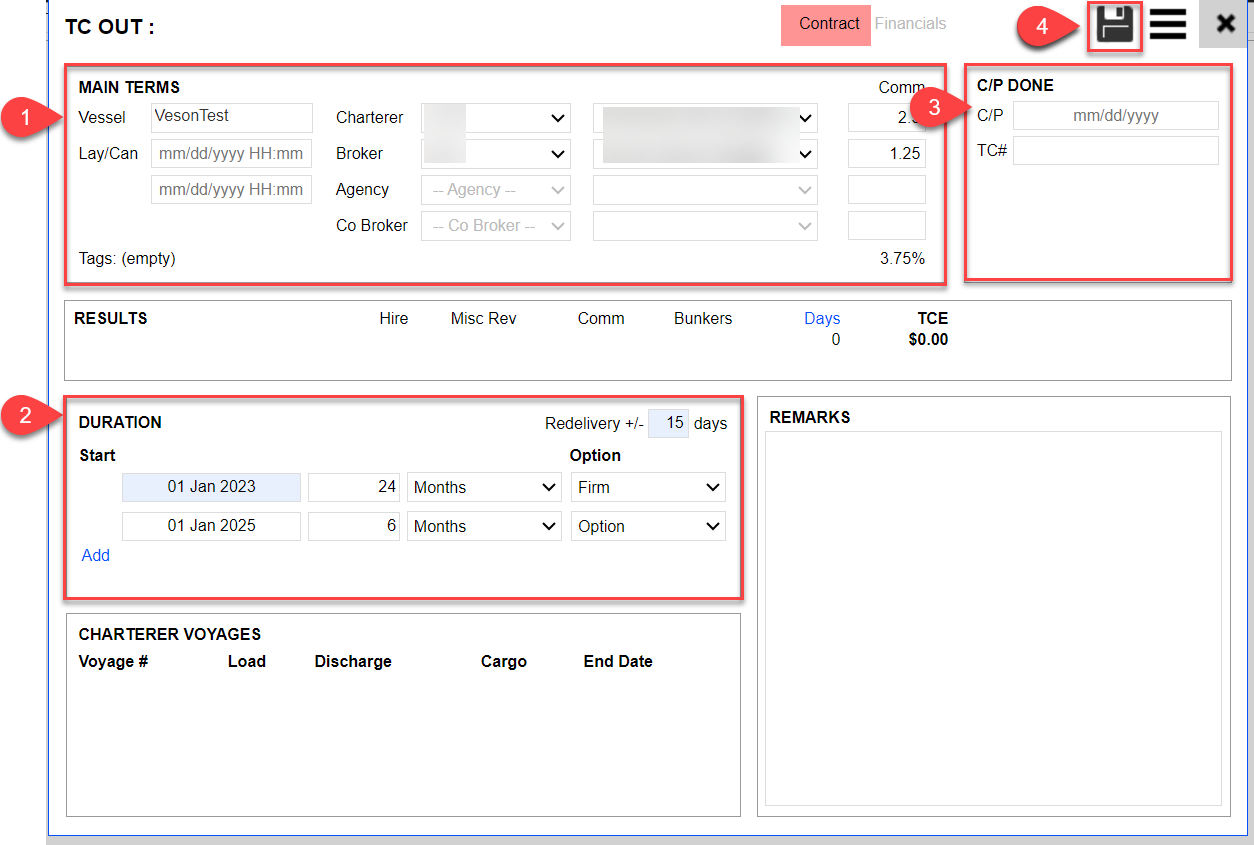This screenshot has width=1254, height=845.
Task: Expand the Co Broker dropdown
Action: click(x=495, y=226)
